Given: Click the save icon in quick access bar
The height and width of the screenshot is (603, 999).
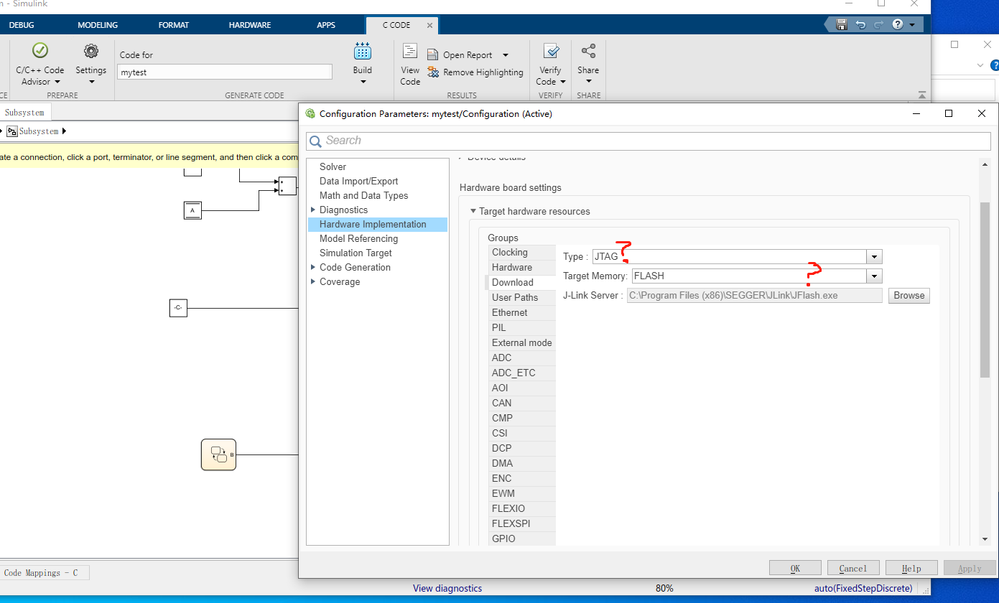Looking at the screenshot, I should (842, 24).
